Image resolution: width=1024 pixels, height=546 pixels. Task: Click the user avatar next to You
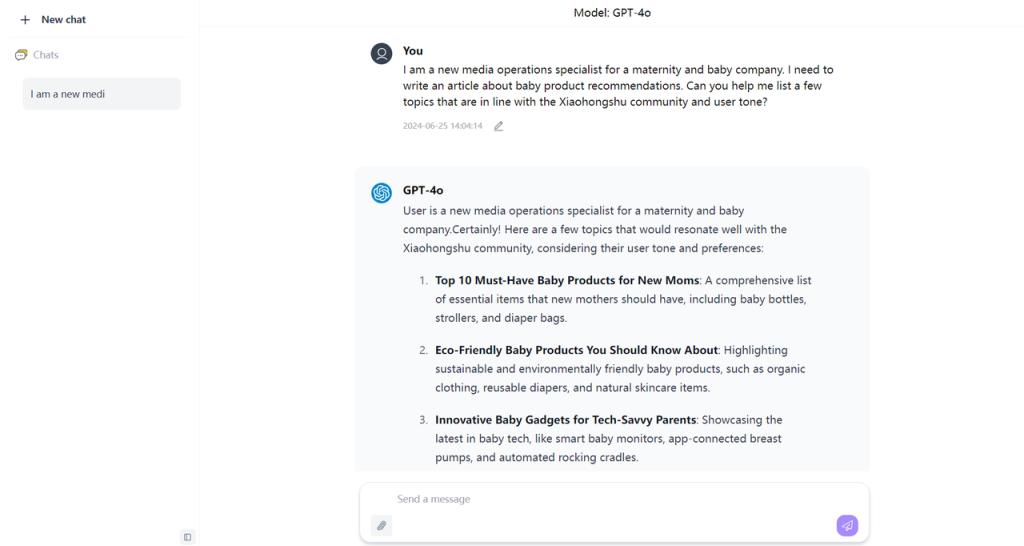point(381,54)
